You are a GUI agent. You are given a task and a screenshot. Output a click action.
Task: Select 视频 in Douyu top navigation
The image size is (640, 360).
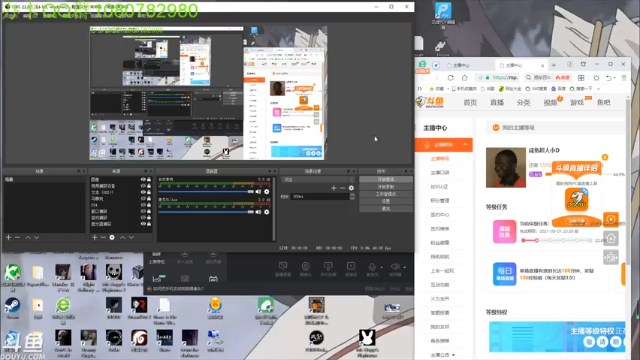click(x=550, y=102)
